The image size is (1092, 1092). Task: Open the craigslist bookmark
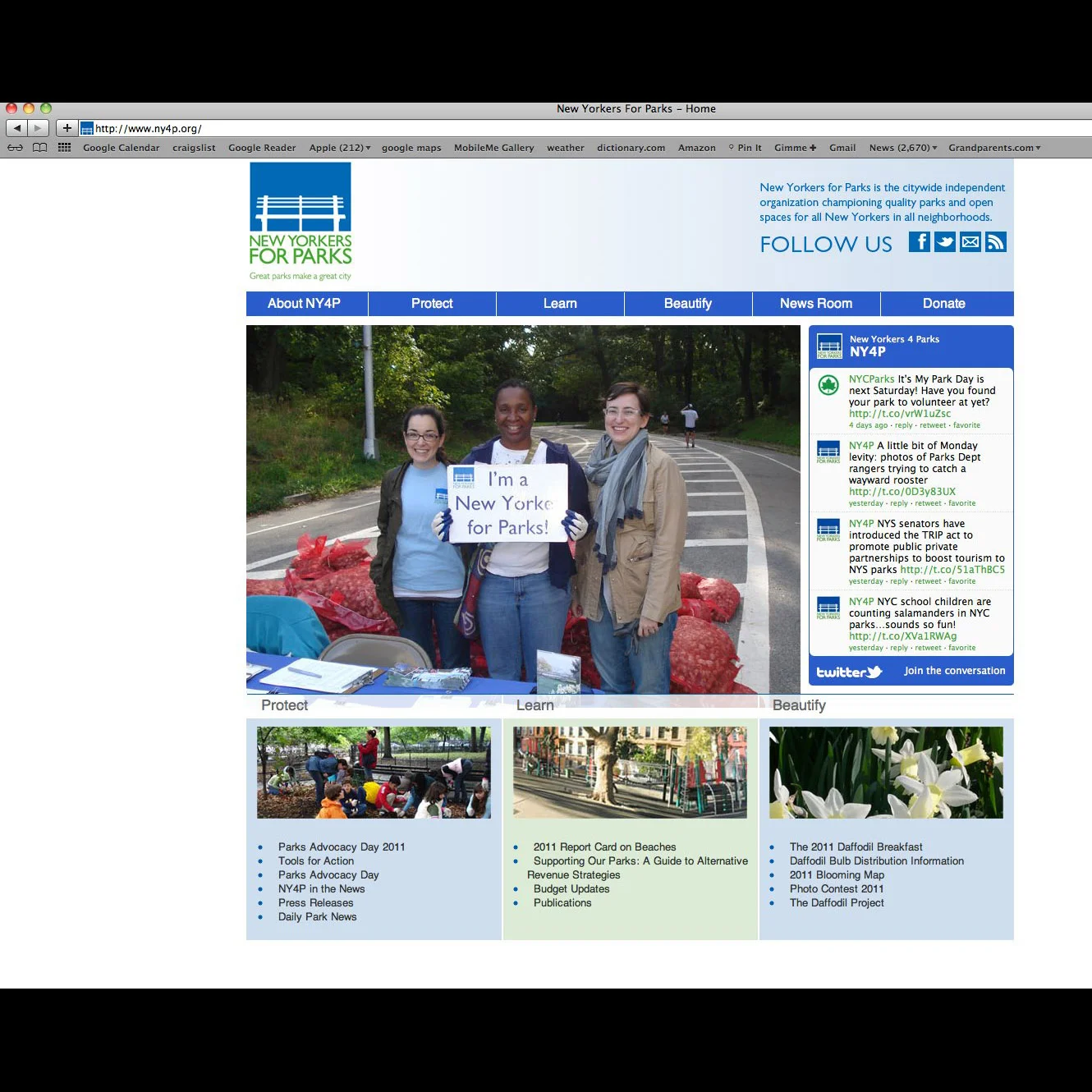point(194,148)
